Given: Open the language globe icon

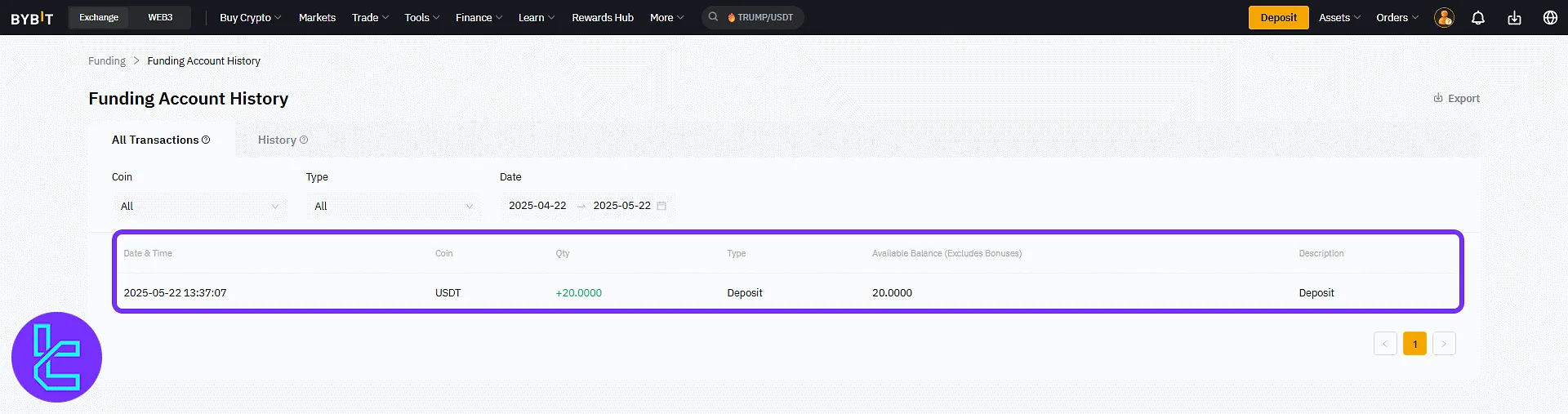Looking at the screenshot, I should click(x=1550, y=18).
